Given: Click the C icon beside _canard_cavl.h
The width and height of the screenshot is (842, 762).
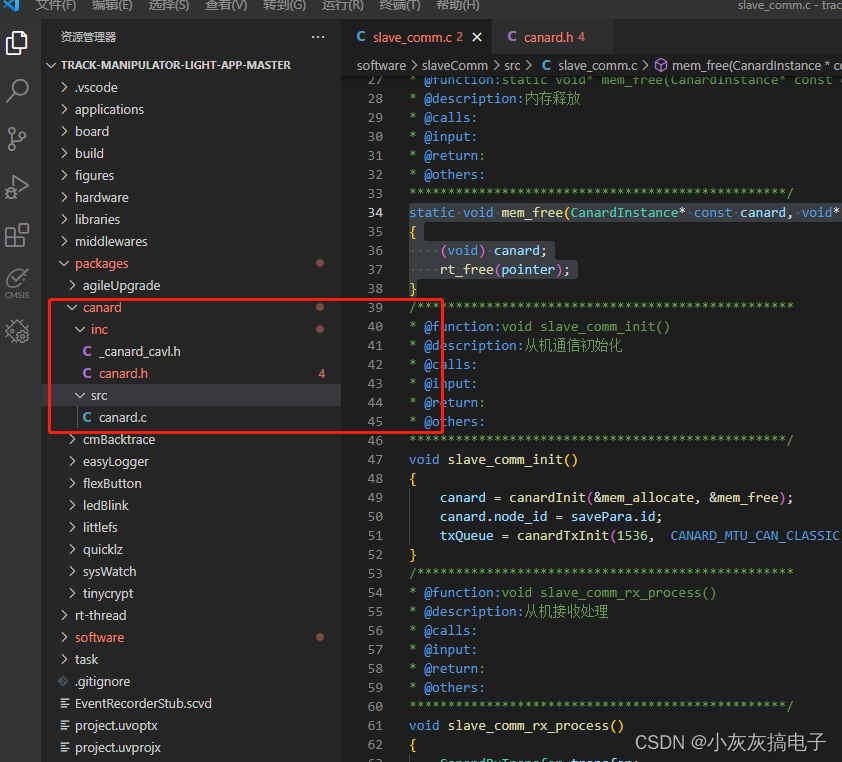Looking at the screenshot, I should (x=87, y=351).
